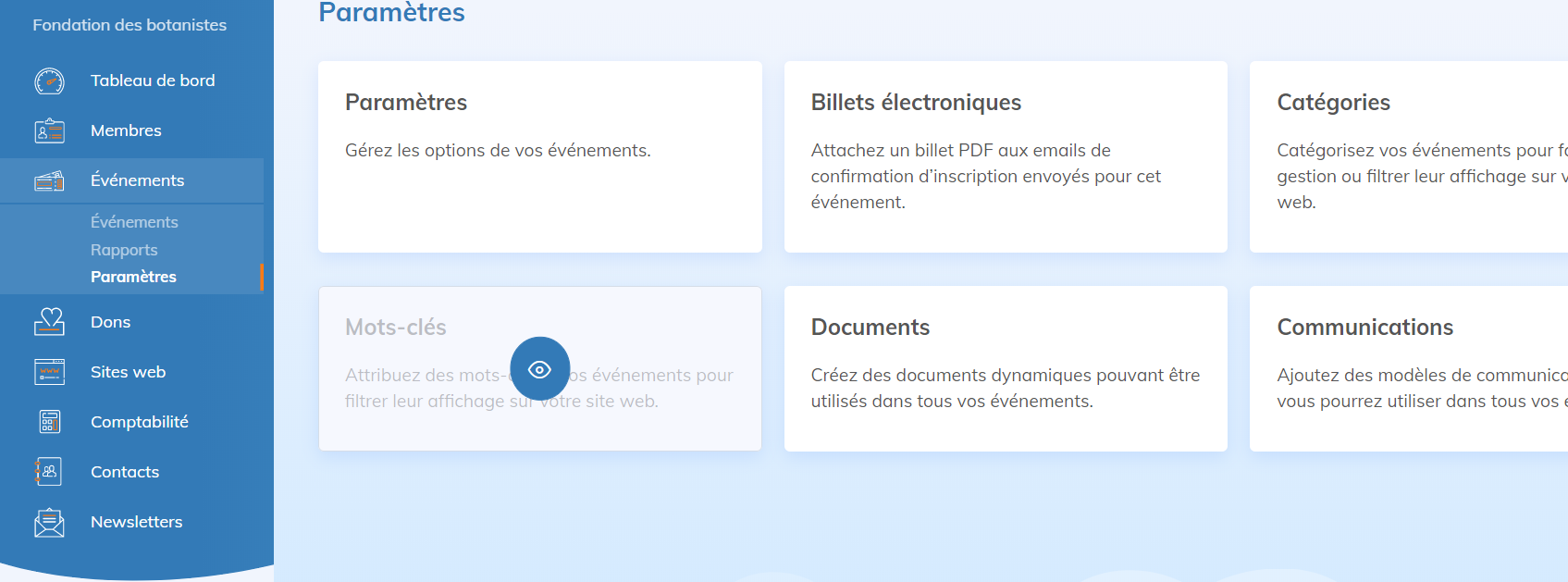Open the Catégories card

pyautogui.click(x=1408, y=156)
